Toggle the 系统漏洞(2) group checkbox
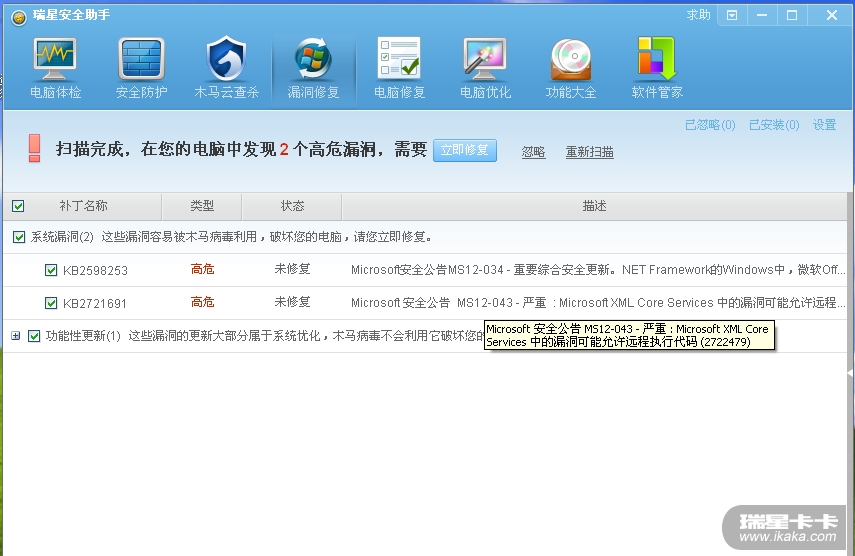The image size is (855, 556). point(19,237)
